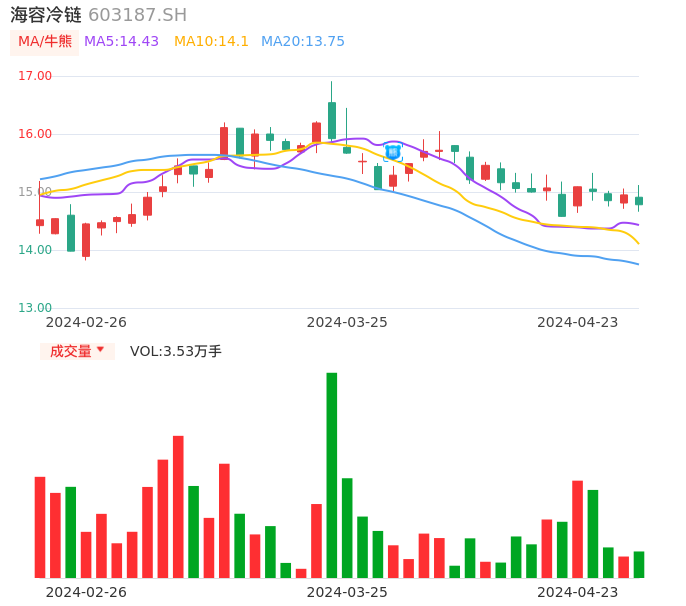Click the stock name 海容冷链
This screenshot has height=606, width=686.
point(46,15)
